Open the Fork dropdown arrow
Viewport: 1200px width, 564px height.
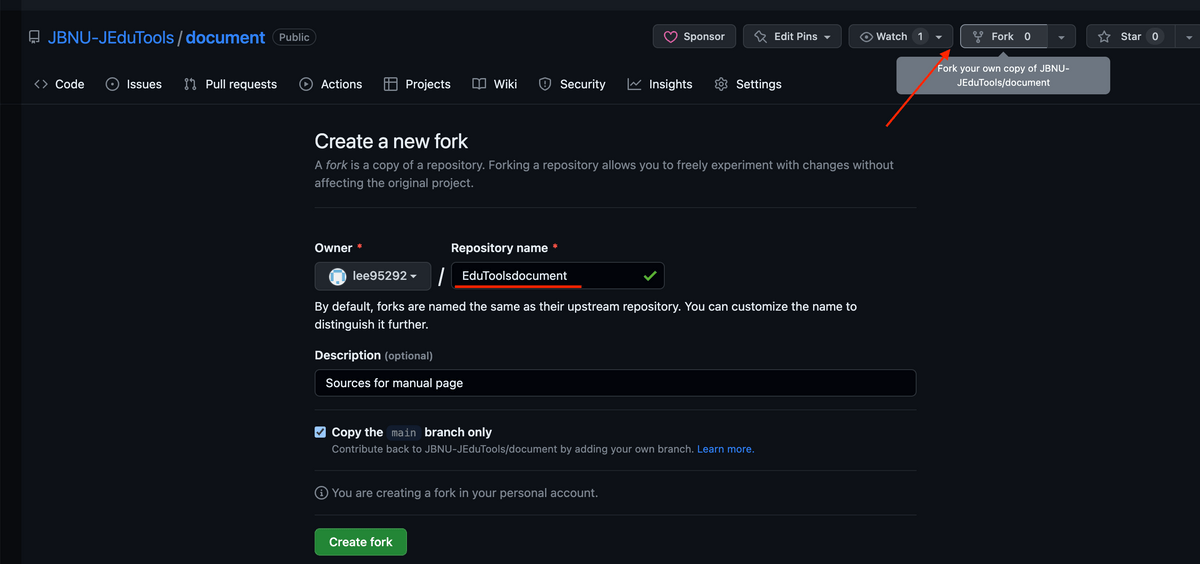(x=1061, y=37)
